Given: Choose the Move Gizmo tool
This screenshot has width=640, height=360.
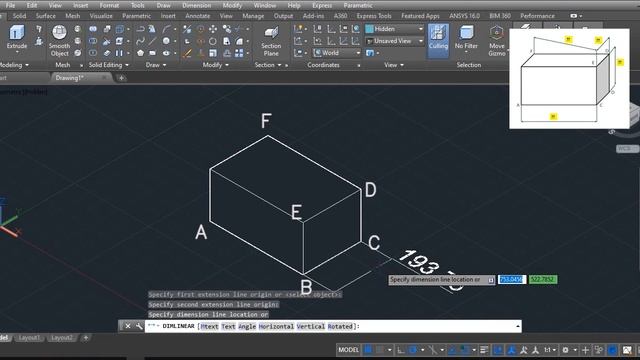Looking at the screenshot, I should pos(497,40).
